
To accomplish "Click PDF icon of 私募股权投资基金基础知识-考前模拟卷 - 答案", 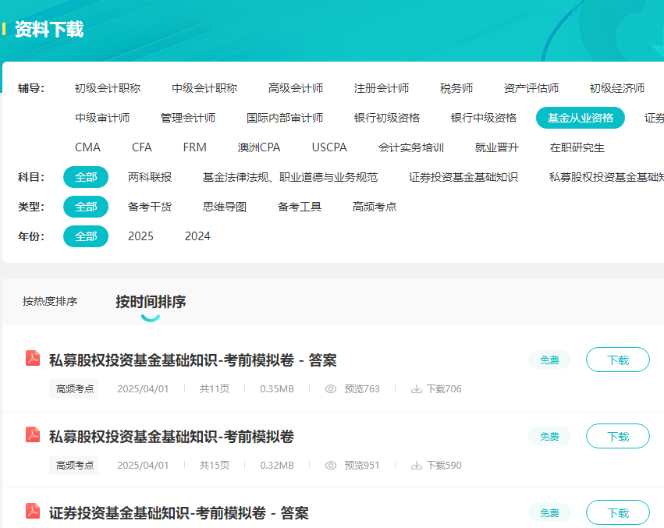I will (x=33, y=359).
